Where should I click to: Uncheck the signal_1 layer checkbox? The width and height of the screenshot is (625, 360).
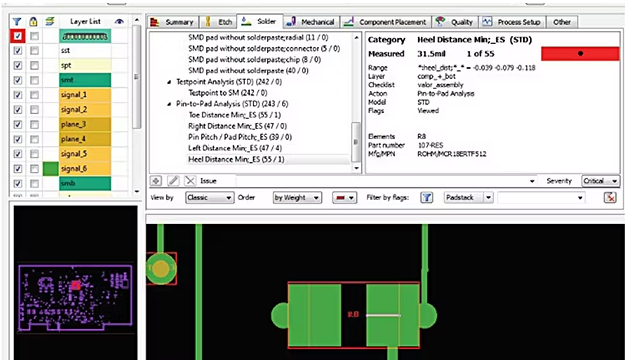click(18, 95)
